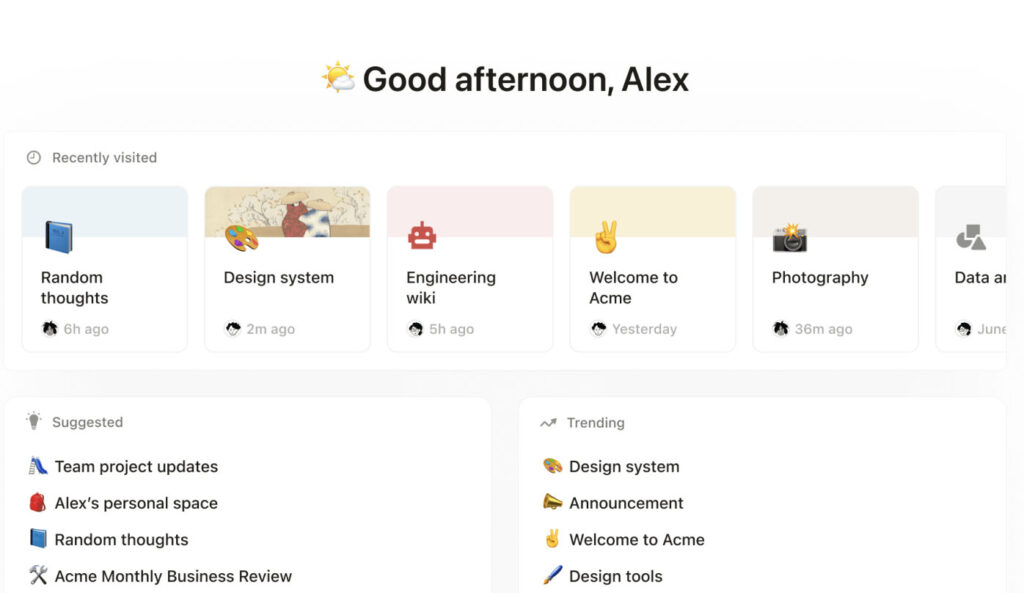Click the palette icon on Design system card

(x=240, y=239)
